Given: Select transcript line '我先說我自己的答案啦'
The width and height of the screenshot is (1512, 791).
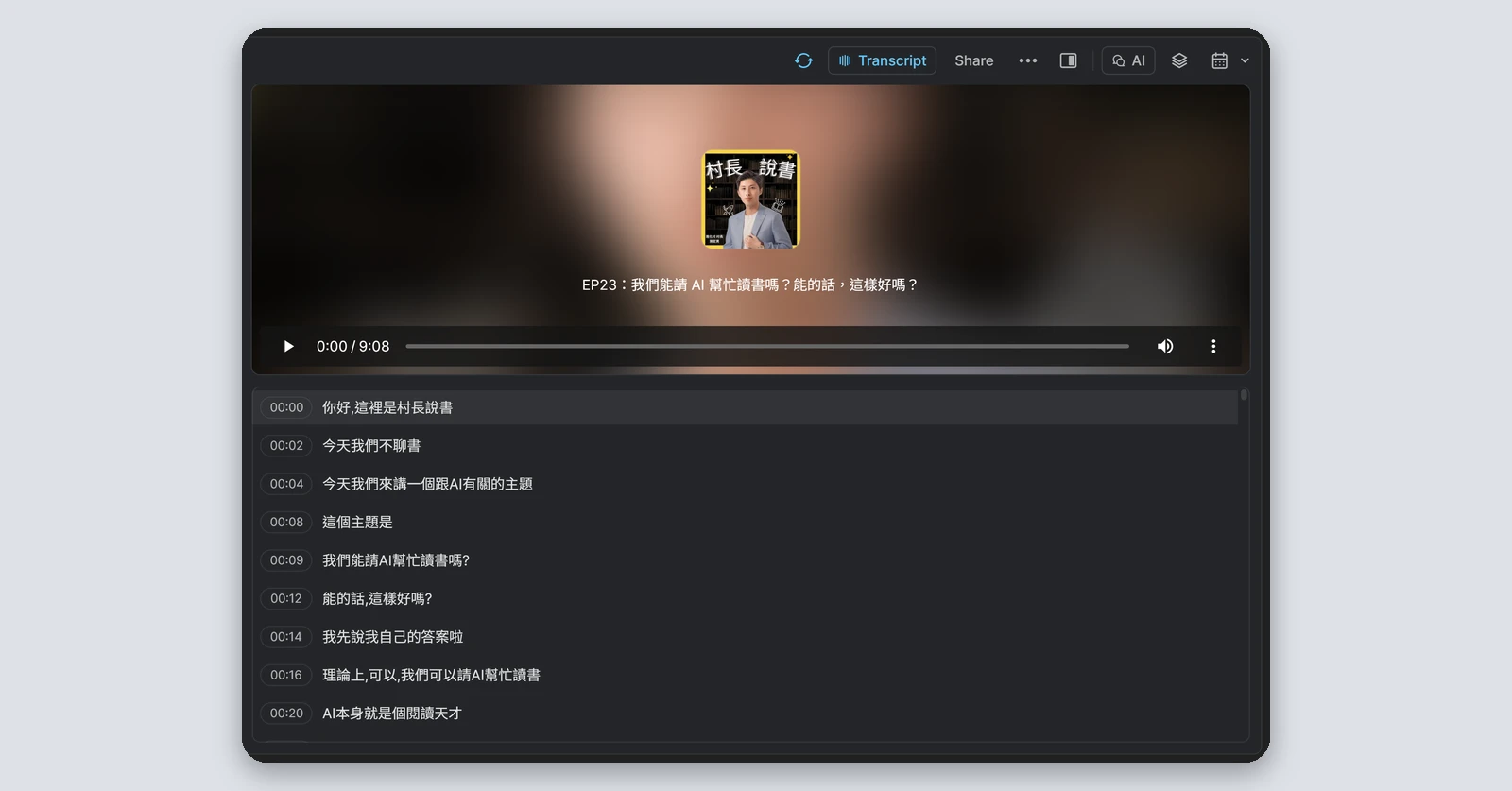Looking at the screenshot, I should 393,637.
